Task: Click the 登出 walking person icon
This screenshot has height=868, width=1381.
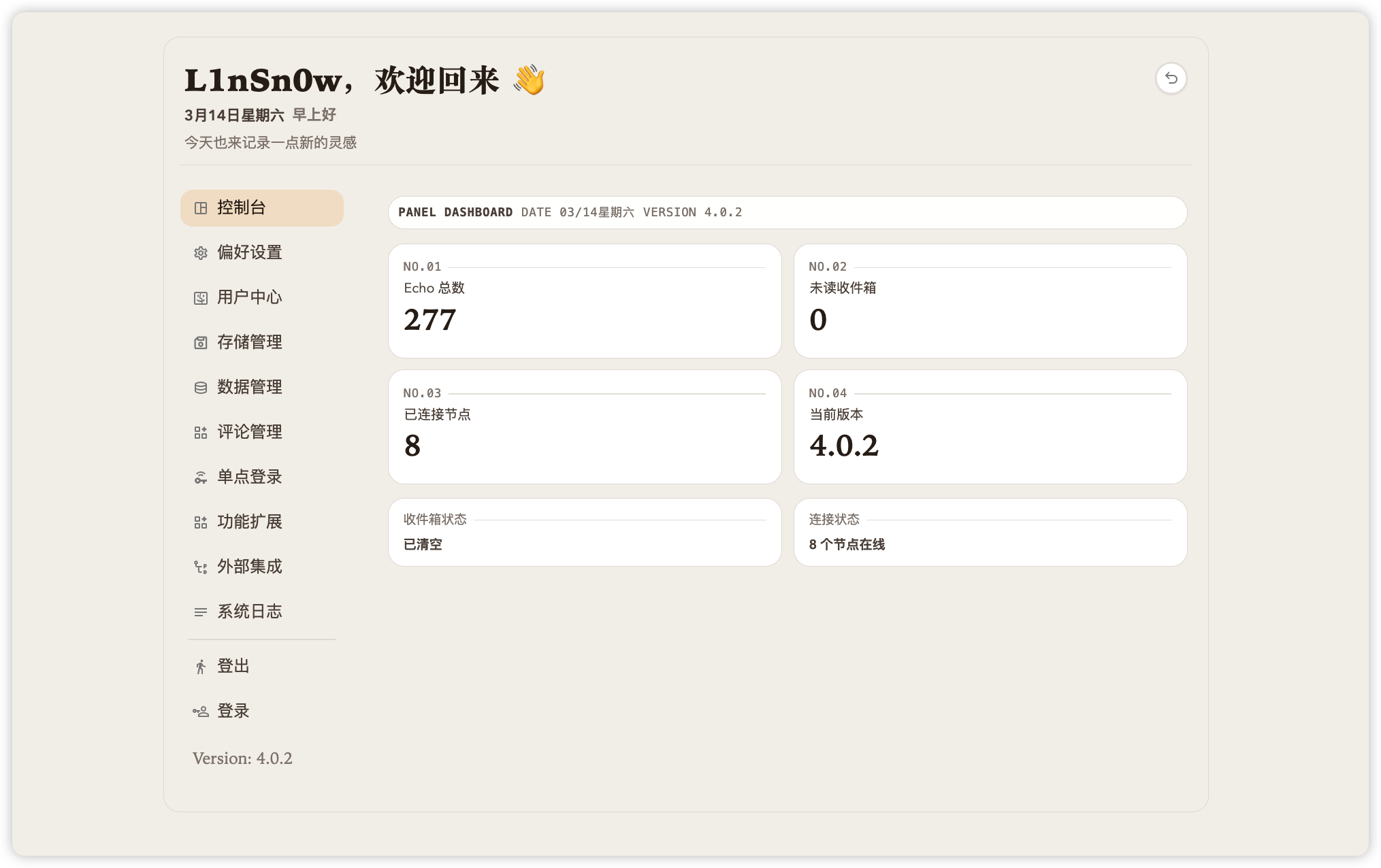Action: tap(201, 667)
